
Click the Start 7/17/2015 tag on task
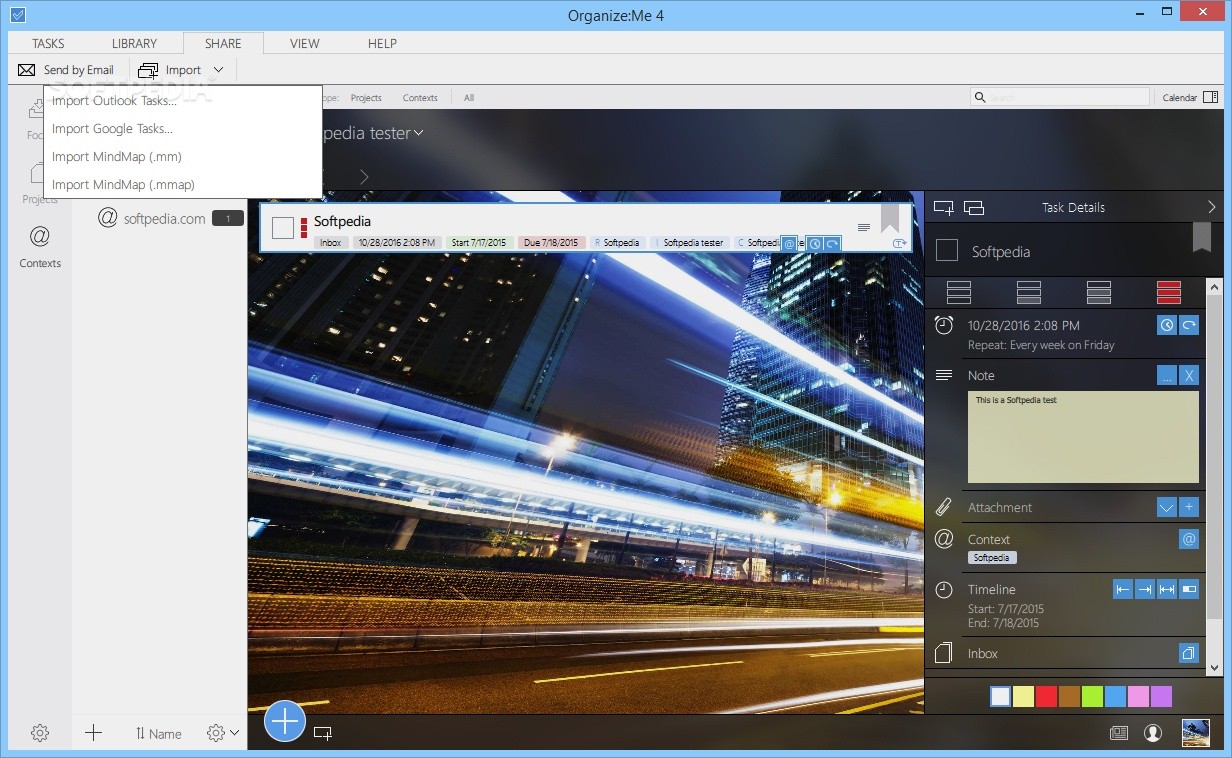coord(480,243)
